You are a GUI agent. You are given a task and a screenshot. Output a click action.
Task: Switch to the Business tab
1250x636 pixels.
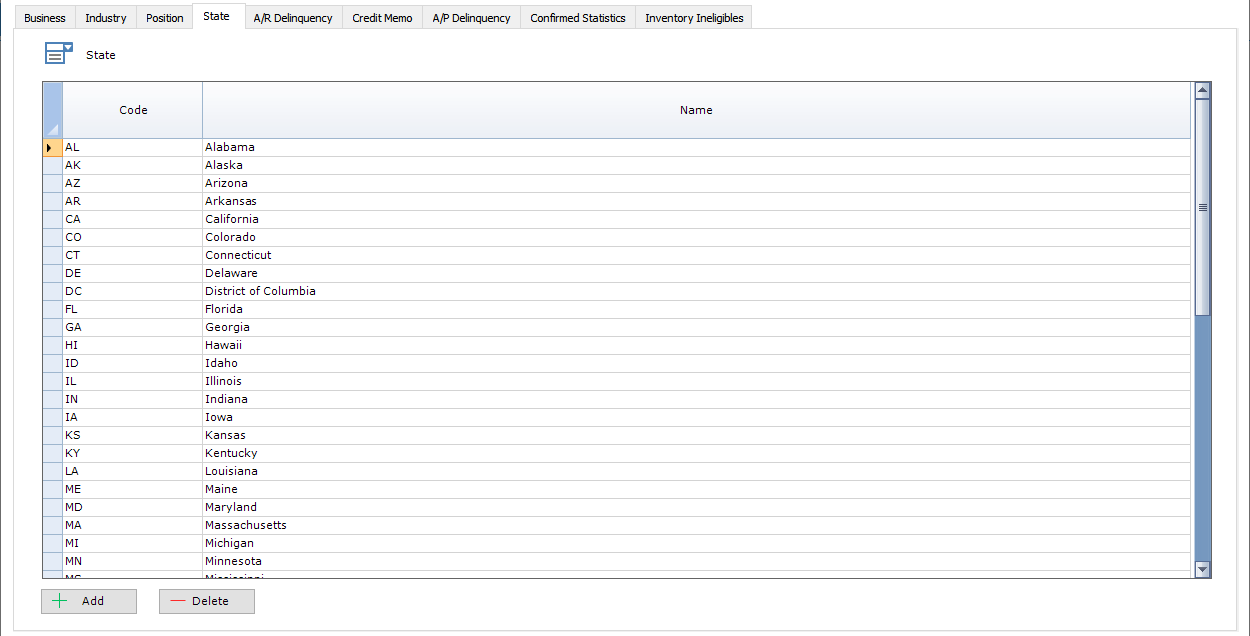[x=45, y=18]
